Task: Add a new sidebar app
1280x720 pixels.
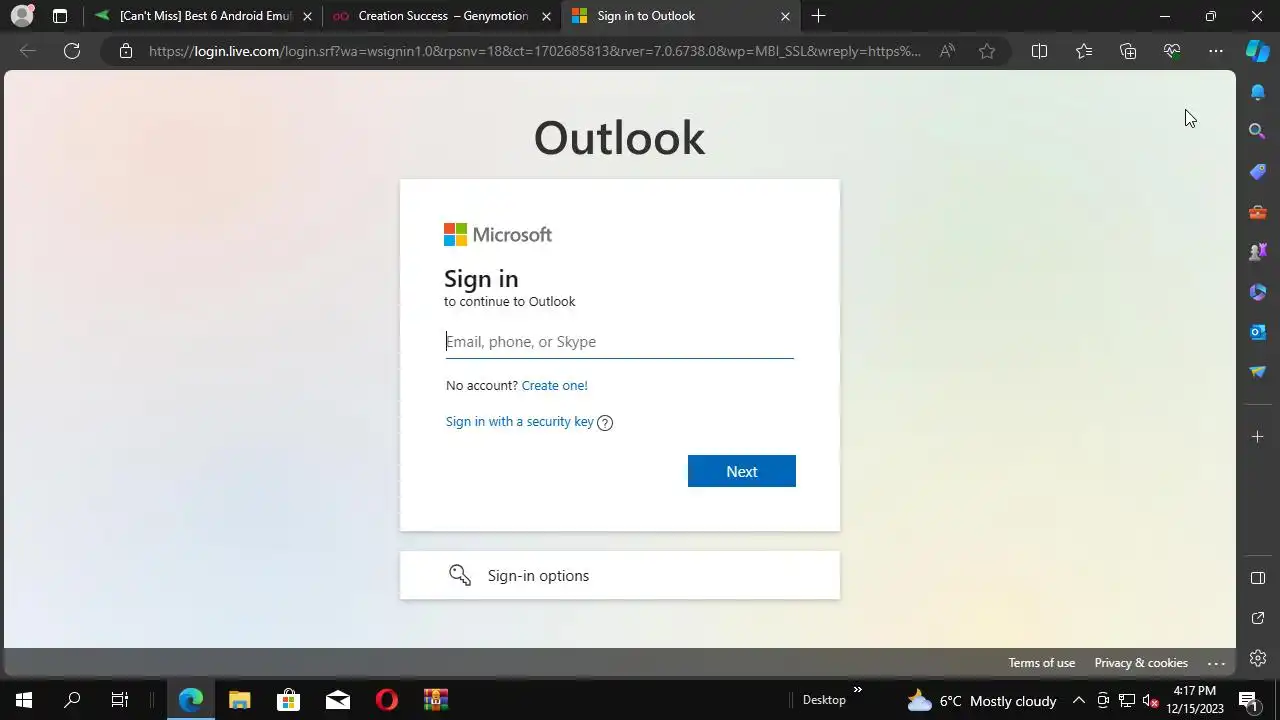Action: click(1258, 436)
